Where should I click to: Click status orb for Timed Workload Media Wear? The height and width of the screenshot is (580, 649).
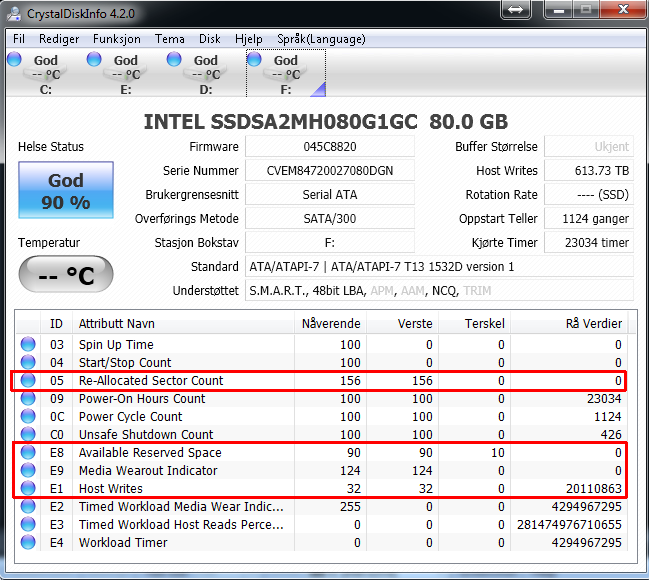tap(28, 506)
